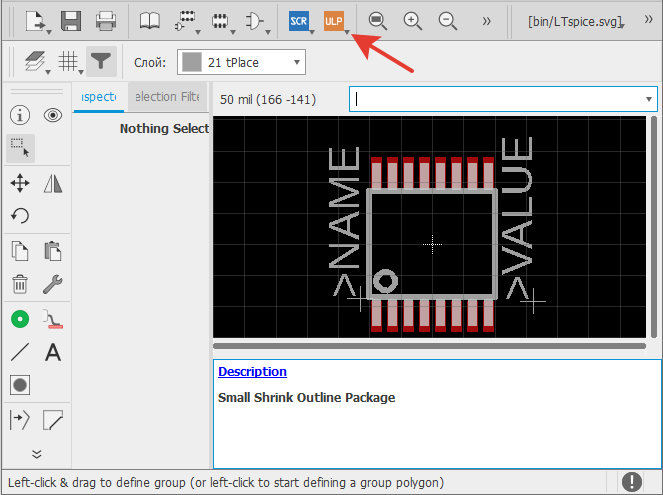The height and width of the screenshot is (495, 663).
Task: Select the package footprint editor icon
Action: pos(220,21)
